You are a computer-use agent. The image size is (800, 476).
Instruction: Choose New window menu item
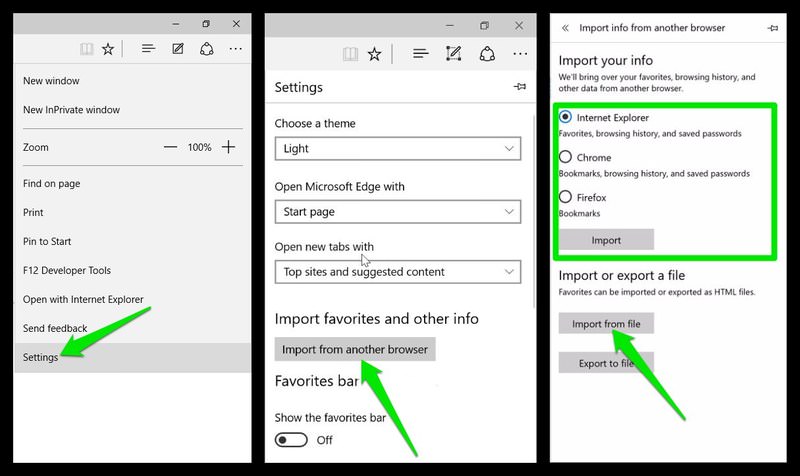tap(132, 81)
